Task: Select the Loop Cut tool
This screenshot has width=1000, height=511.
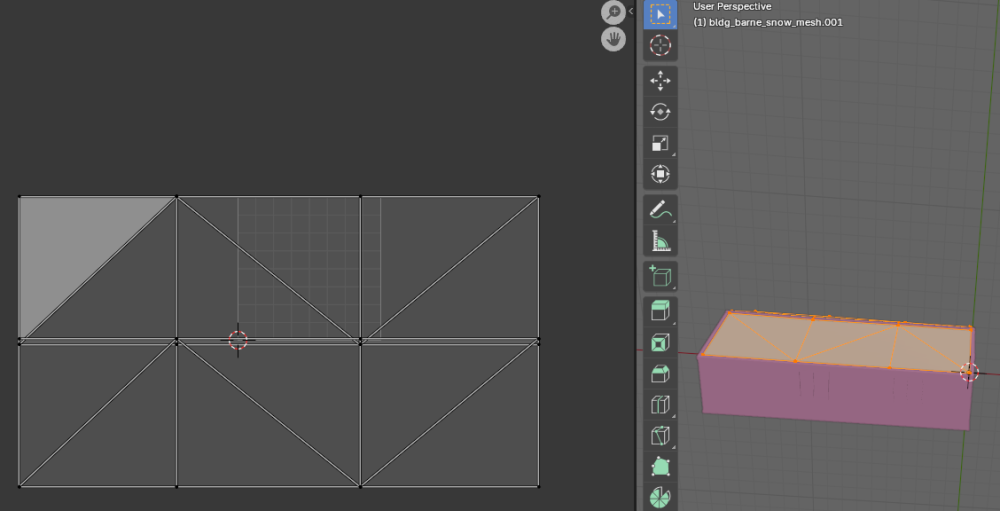Action: pyautogui.click(x=660, y=405)
